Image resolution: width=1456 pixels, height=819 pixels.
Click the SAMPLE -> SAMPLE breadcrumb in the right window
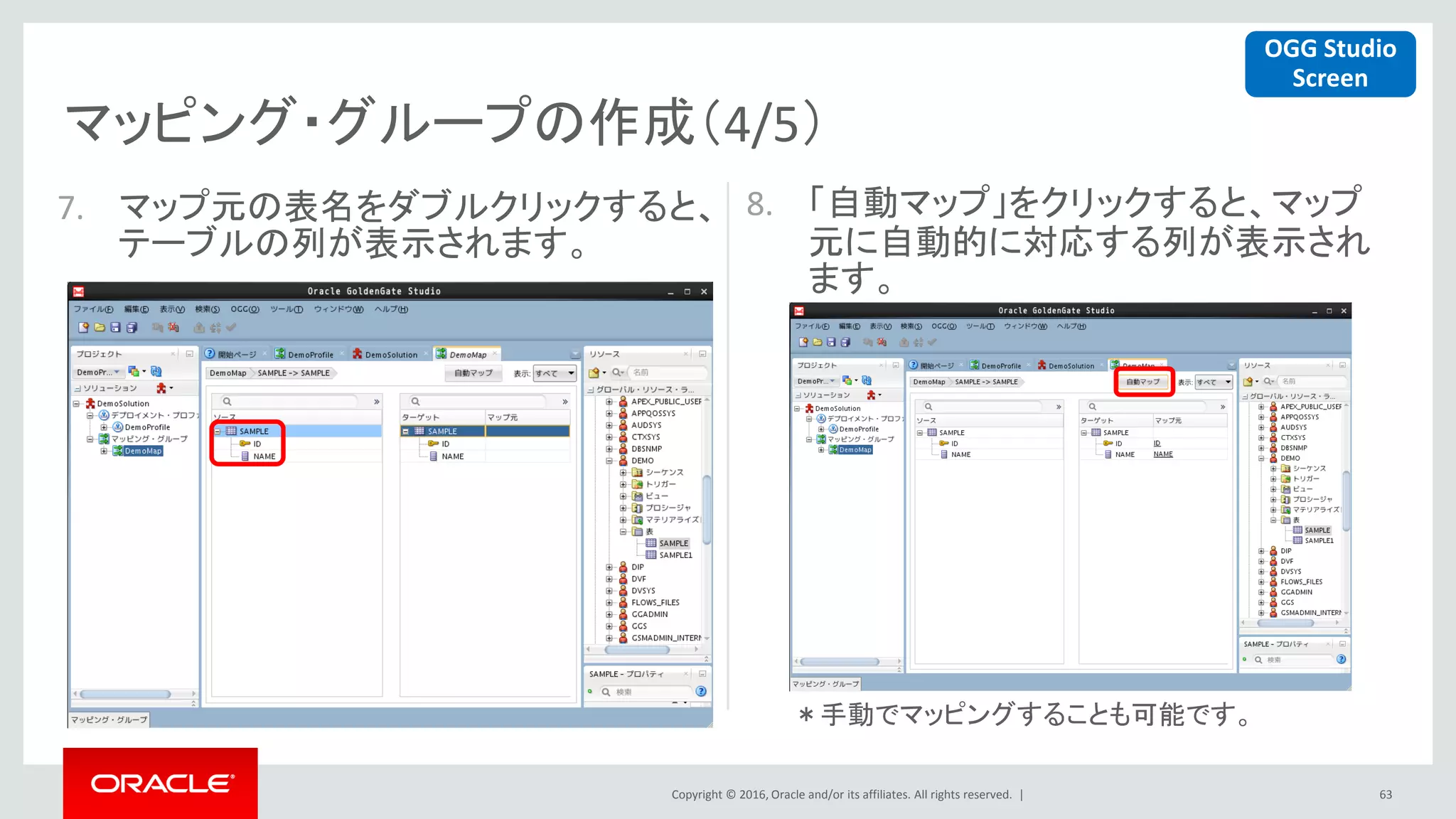987,382
